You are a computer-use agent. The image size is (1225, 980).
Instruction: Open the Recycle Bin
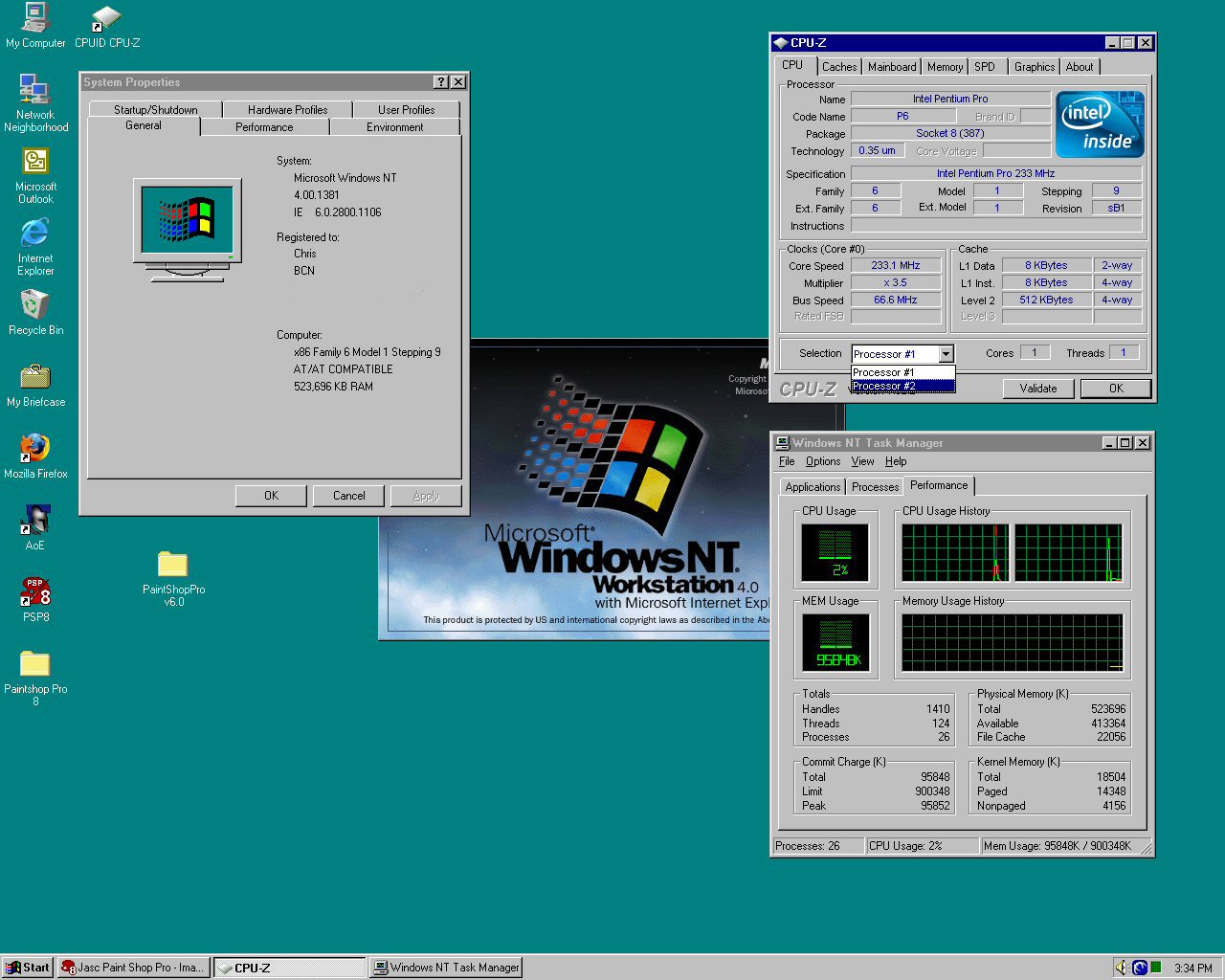point(35,305)
